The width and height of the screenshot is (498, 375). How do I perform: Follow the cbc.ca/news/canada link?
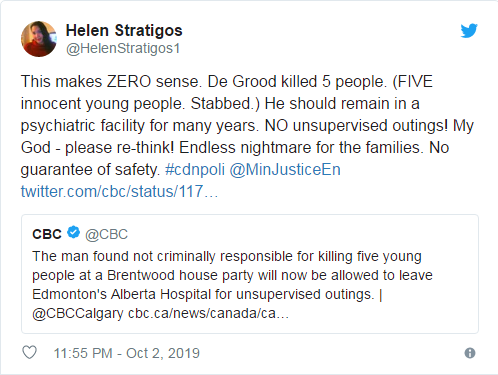(x=208, y=313)
